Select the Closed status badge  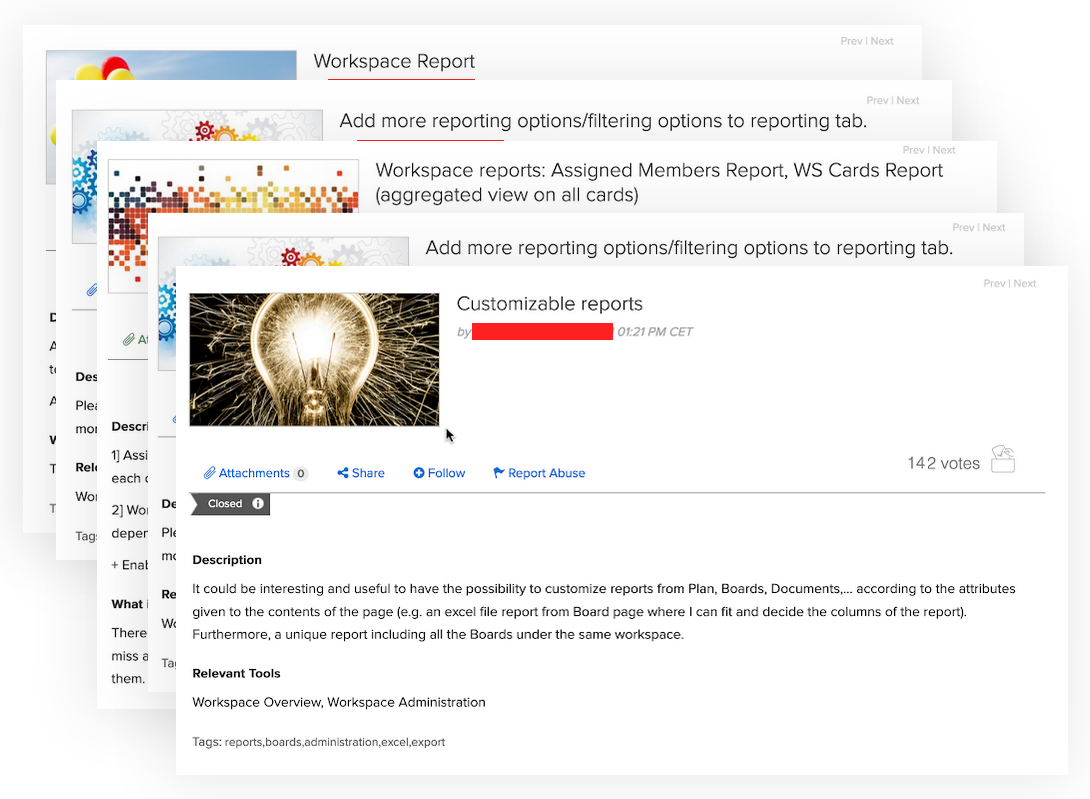coord(225,504)
